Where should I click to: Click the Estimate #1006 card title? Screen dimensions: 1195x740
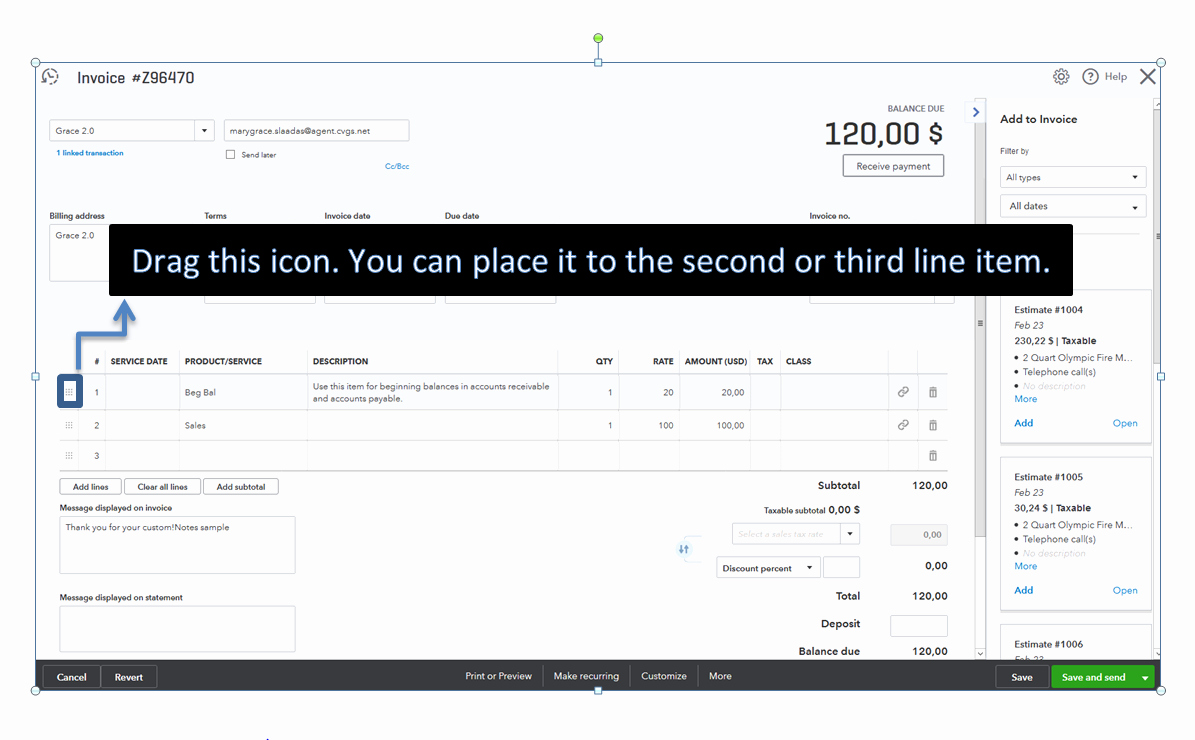(1048, 644)
